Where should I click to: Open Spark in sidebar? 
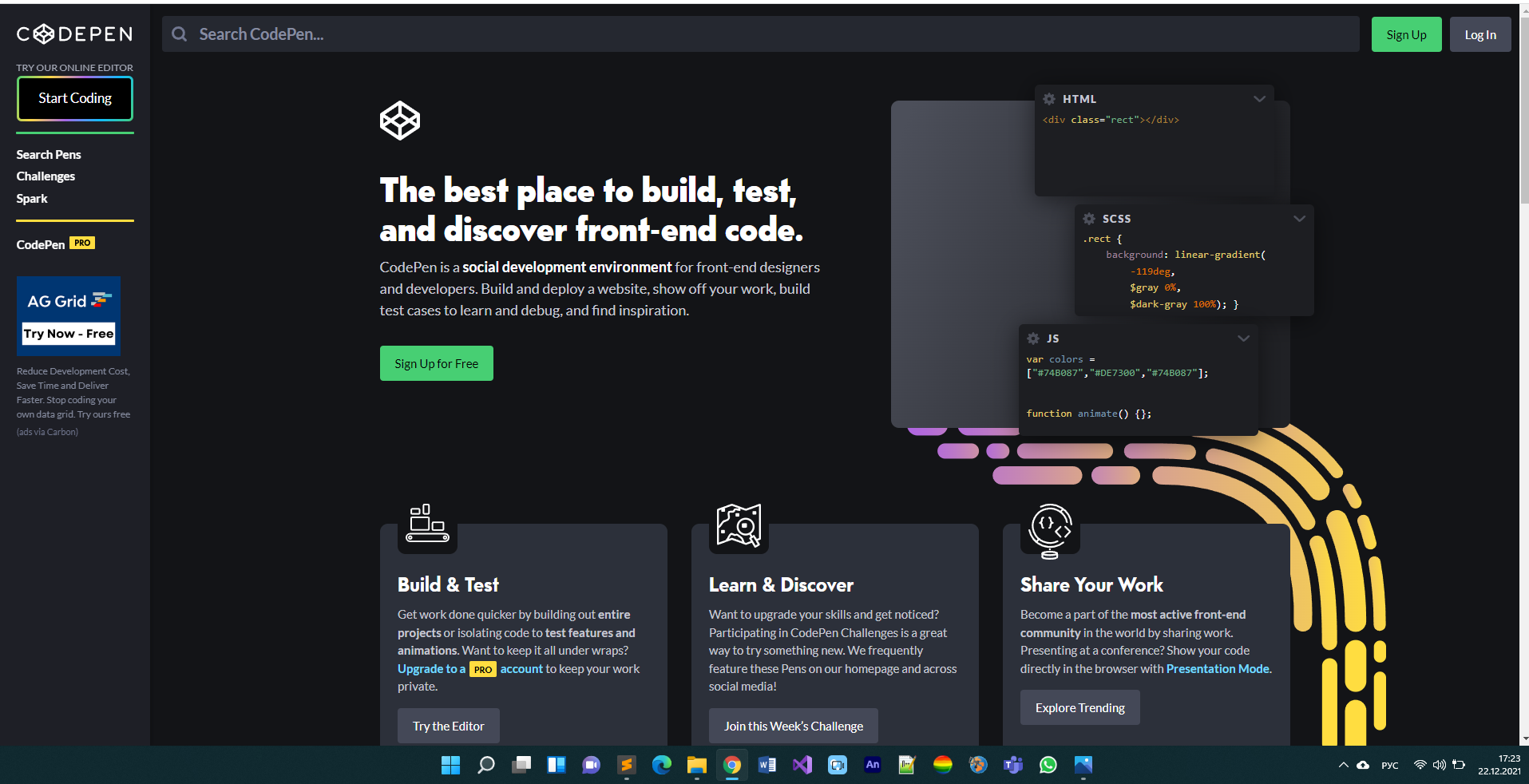point(32,198)
